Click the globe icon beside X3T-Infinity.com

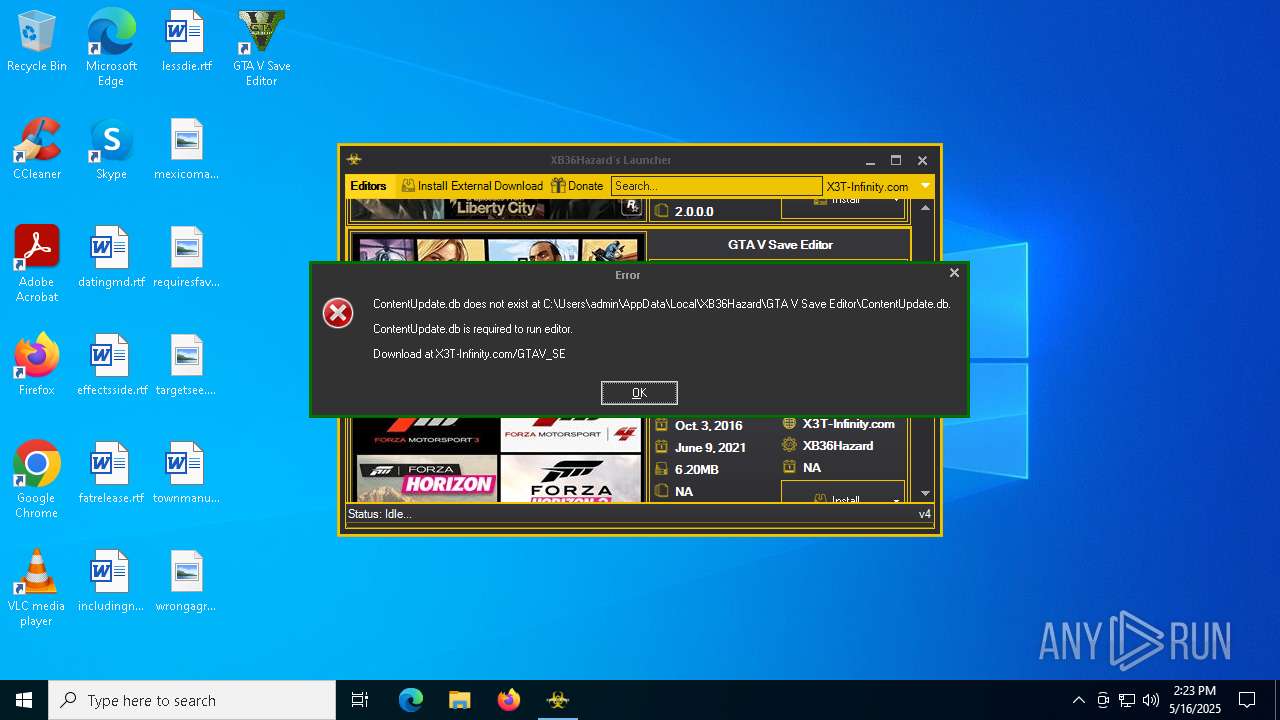(789, 423)
